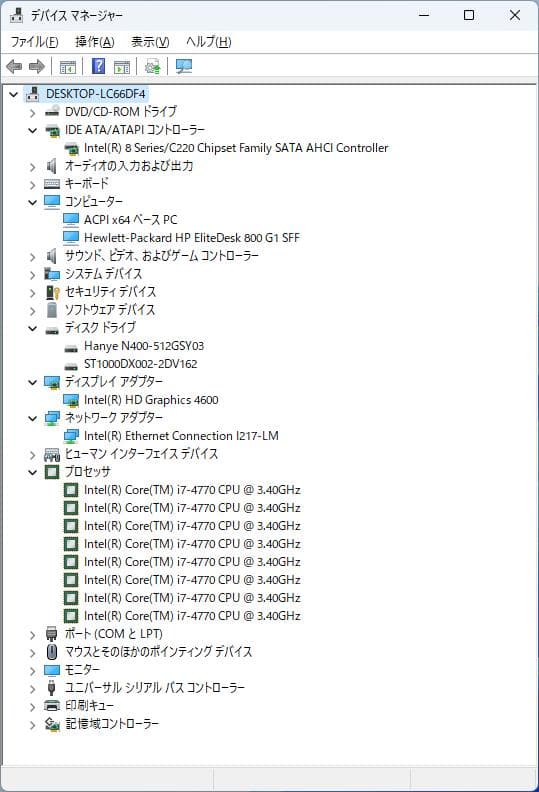Expand the ソフトウェア デバイス category
The height and width of the screenshot is (792, 539).
(33, 310)
